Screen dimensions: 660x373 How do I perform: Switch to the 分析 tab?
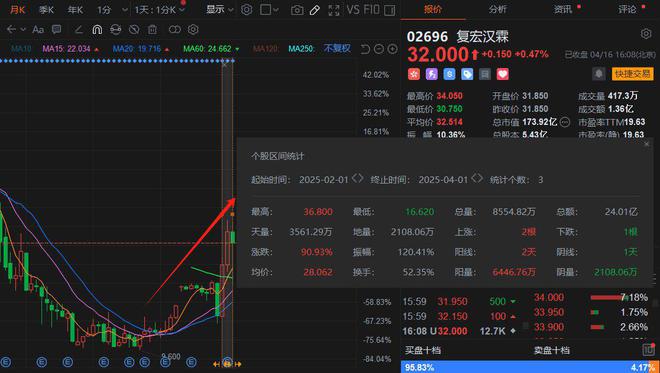(498, 9)
